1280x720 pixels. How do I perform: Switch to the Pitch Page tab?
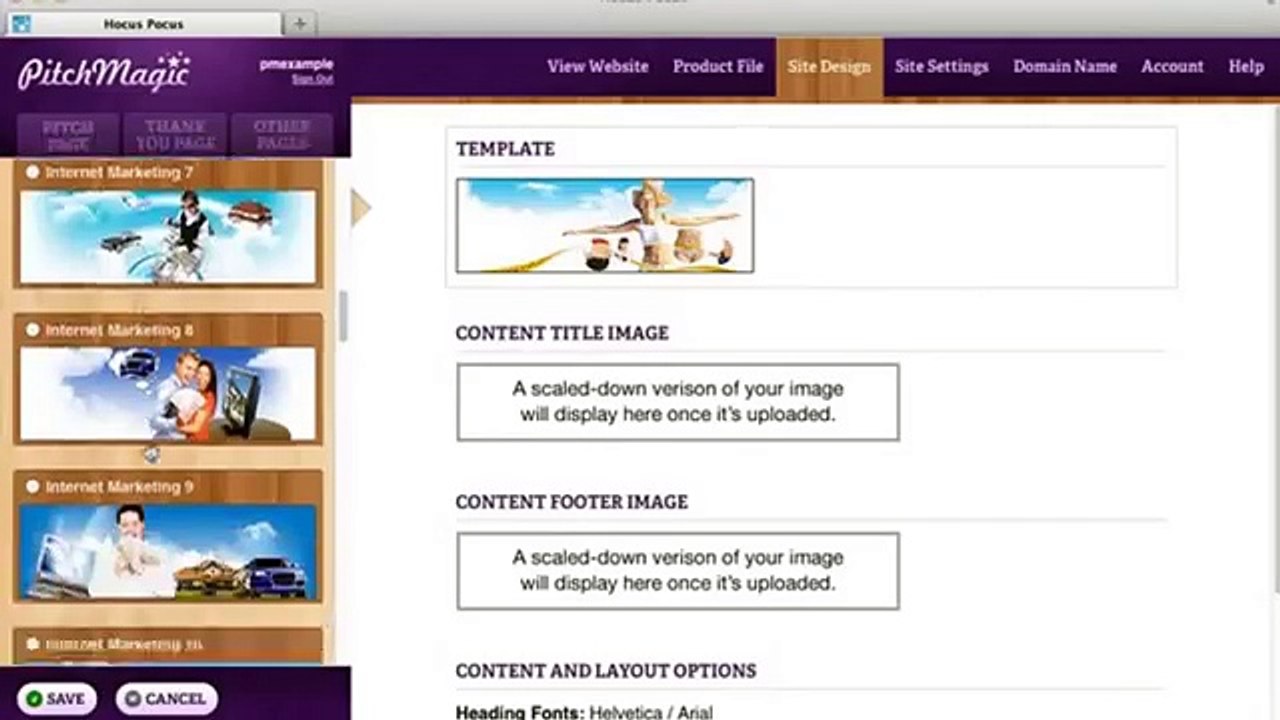[x=68, y=135]
